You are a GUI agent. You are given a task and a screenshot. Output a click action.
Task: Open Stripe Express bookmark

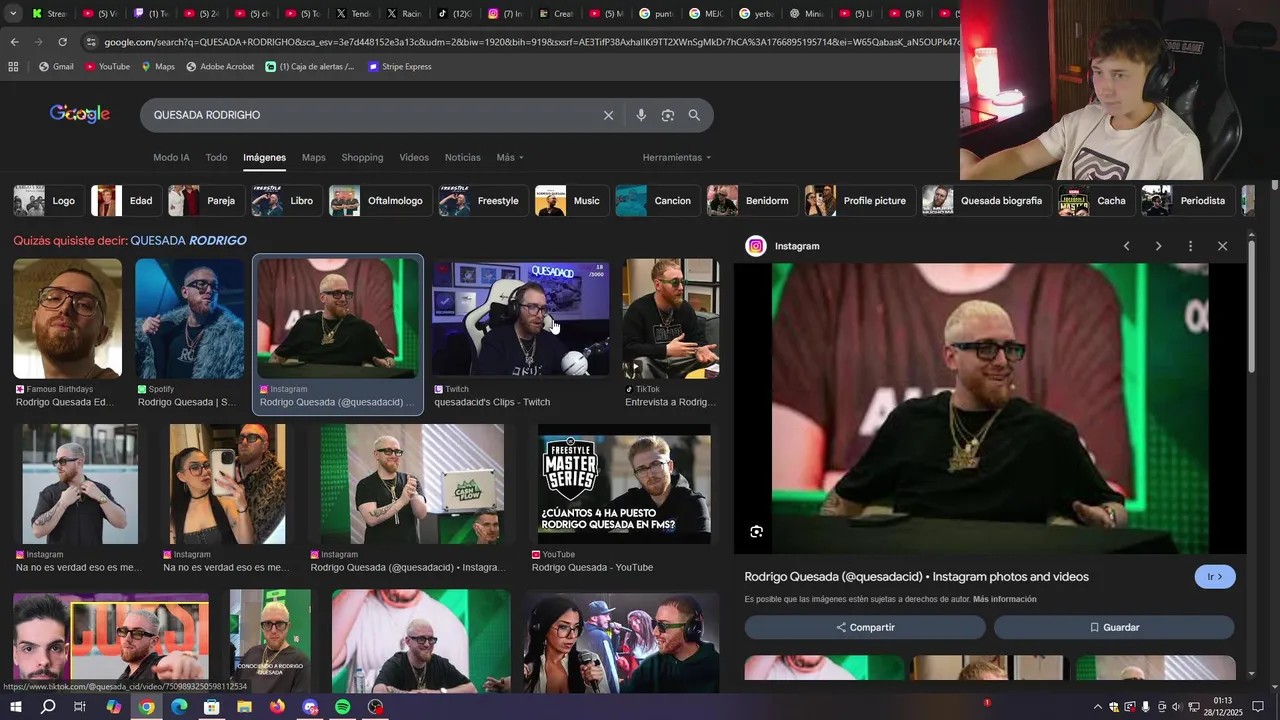coord(400,67)
